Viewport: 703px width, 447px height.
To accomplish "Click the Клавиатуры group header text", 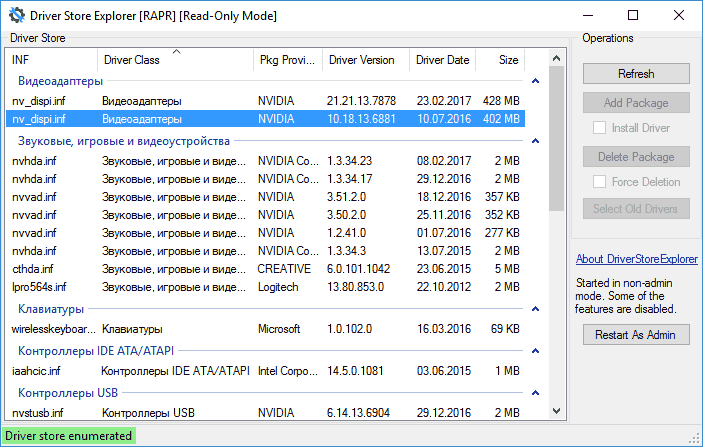I will (51, 309).
